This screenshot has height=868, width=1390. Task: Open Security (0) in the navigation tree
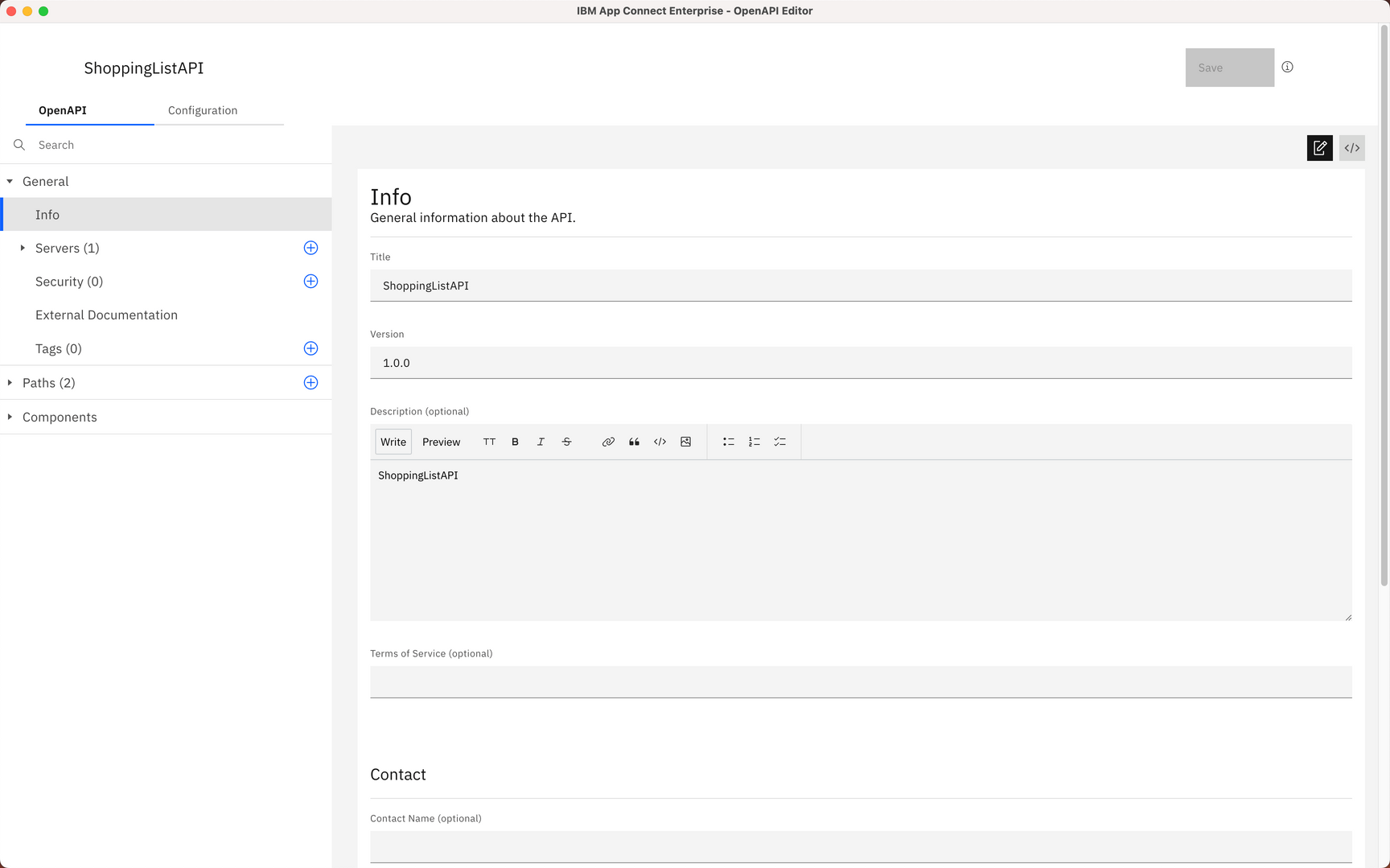click(x=69, y=282)
